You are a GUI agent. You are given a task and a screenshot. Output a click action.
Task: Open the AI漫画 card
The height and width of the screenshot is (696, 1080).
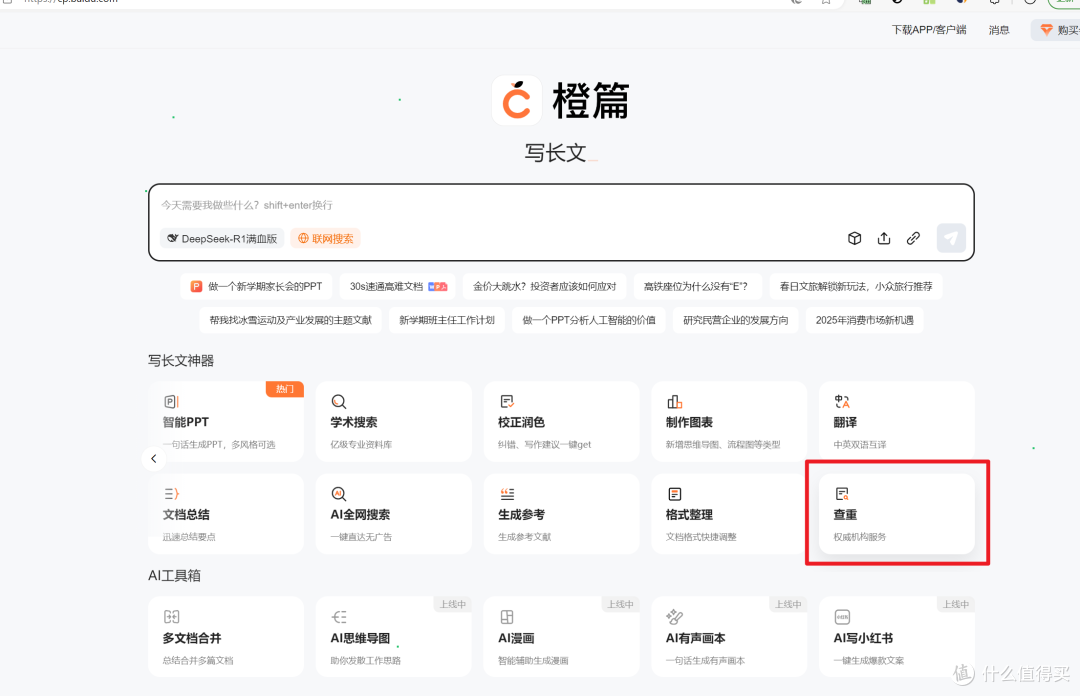[x=561, y=637]
